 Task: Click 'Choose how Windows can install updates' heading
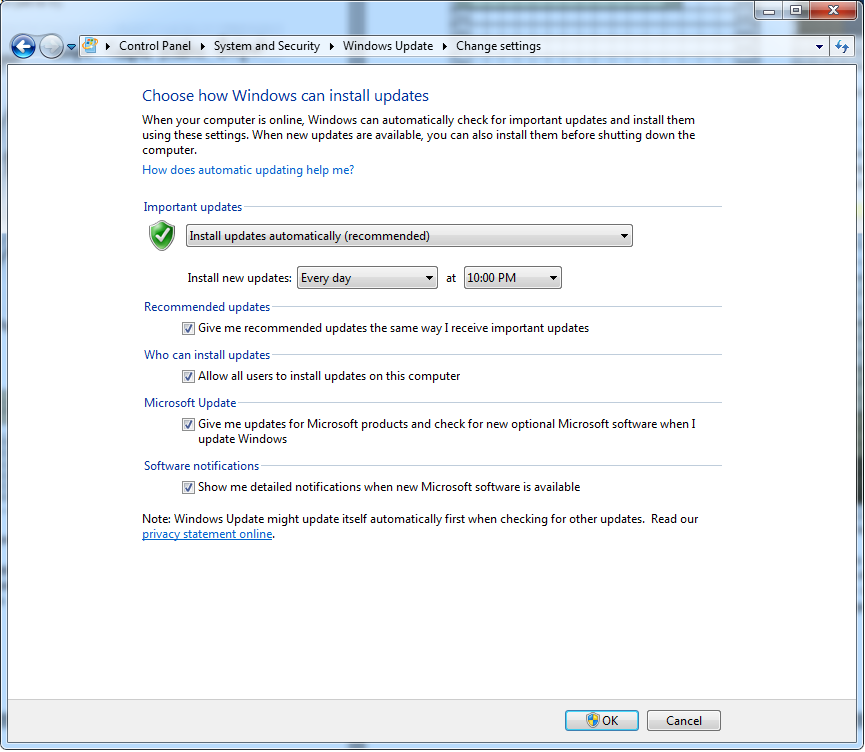[285, 95]
